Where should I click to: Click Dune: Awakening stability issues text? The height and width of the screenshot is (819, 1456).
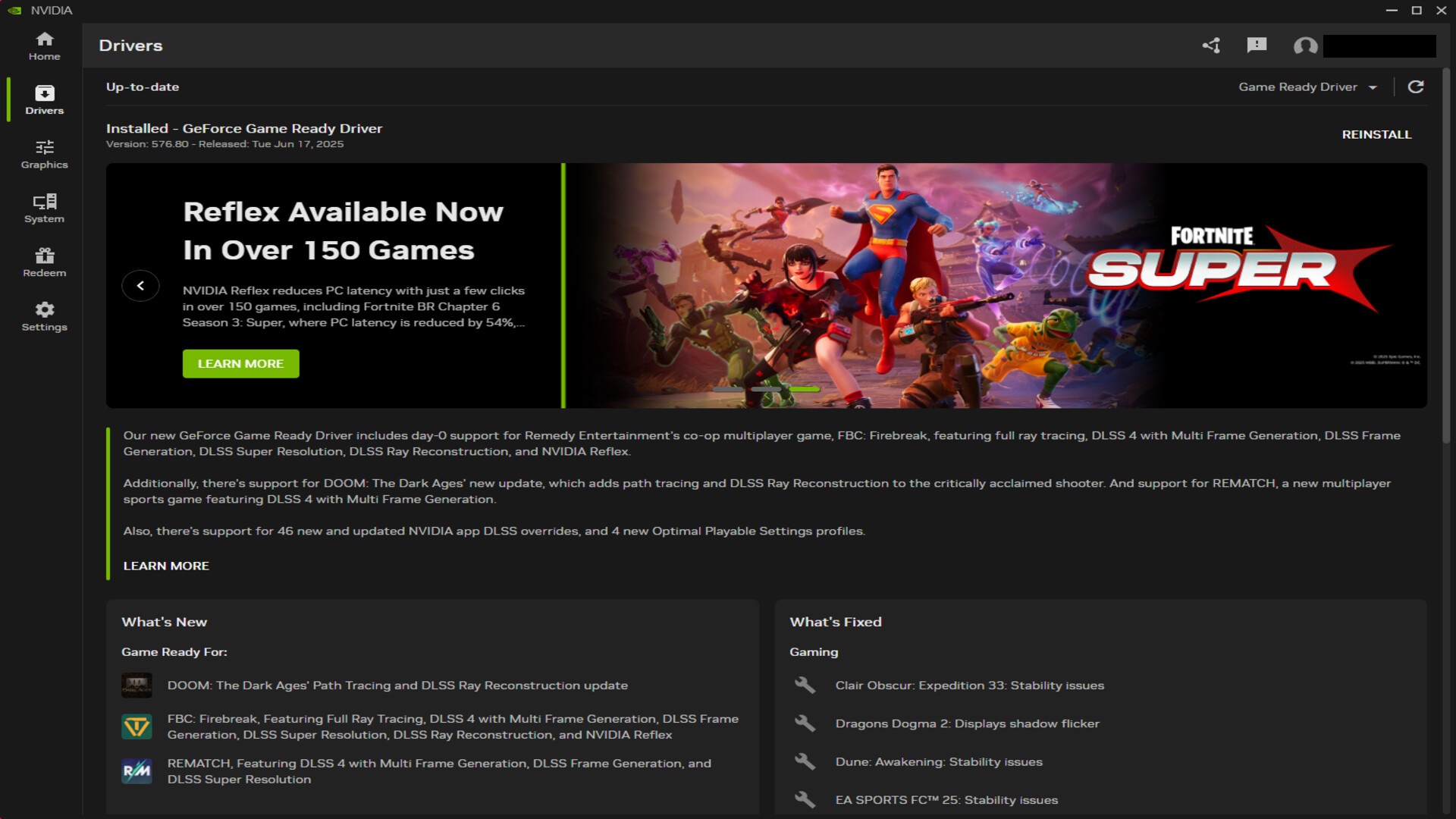(939, 762)
